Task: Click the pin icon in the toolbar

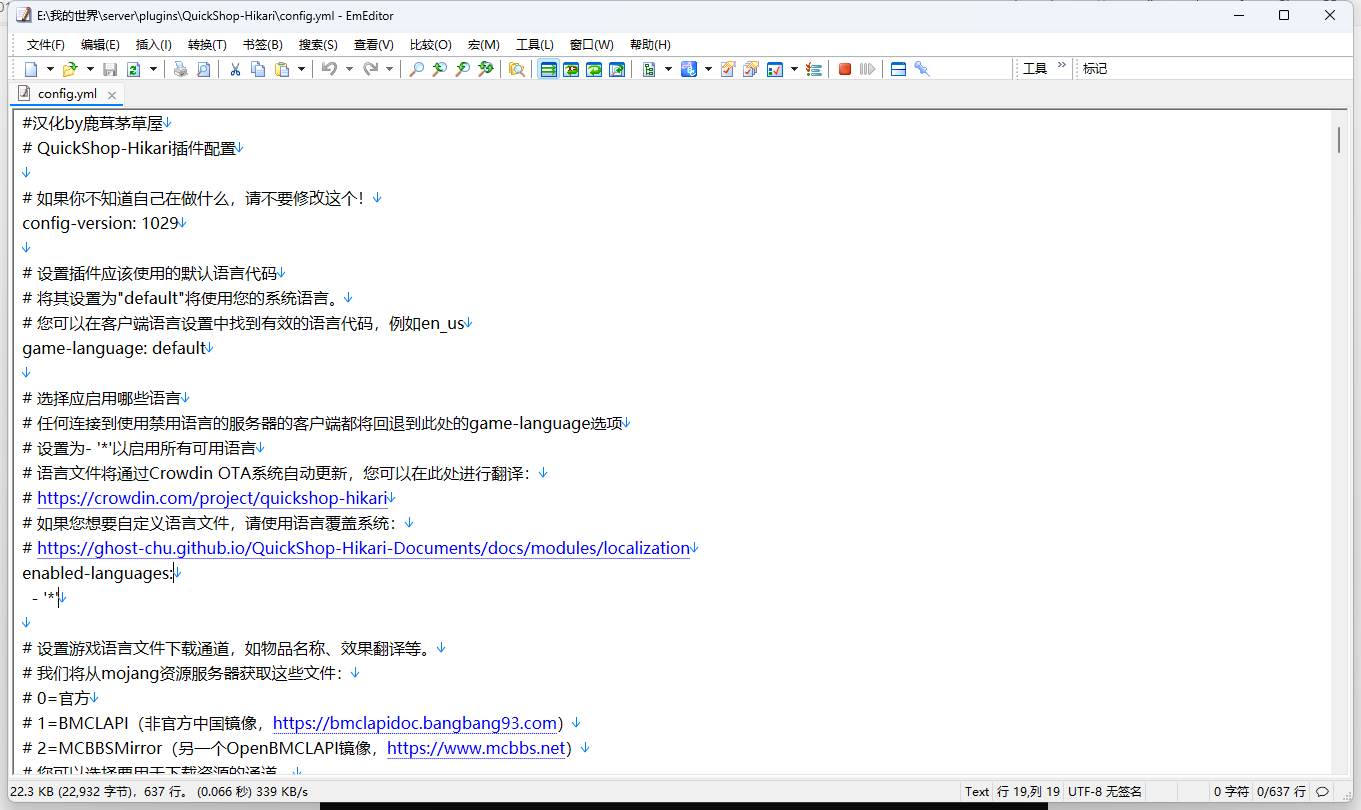Action: 922,69
